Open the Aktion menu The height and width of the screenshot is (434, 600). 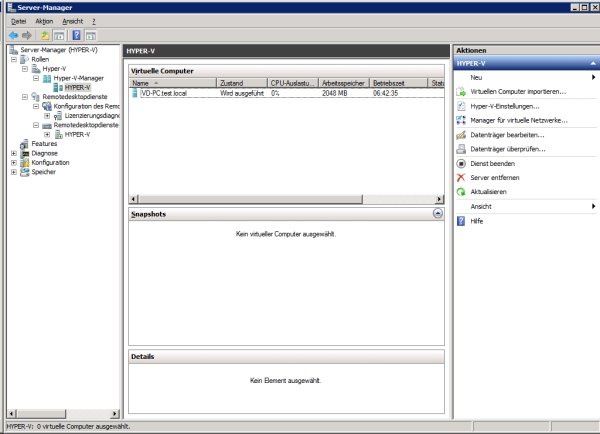point(44,21)
